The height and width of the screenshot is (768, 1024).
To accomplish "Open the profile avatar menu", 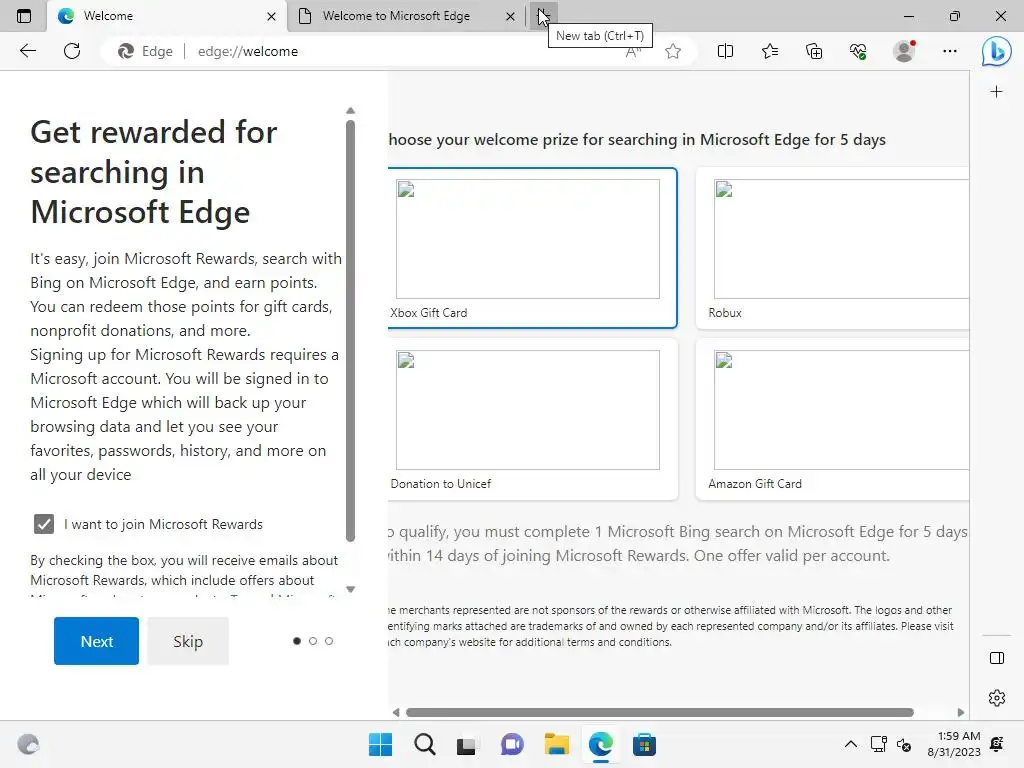I will click(904, 51).
